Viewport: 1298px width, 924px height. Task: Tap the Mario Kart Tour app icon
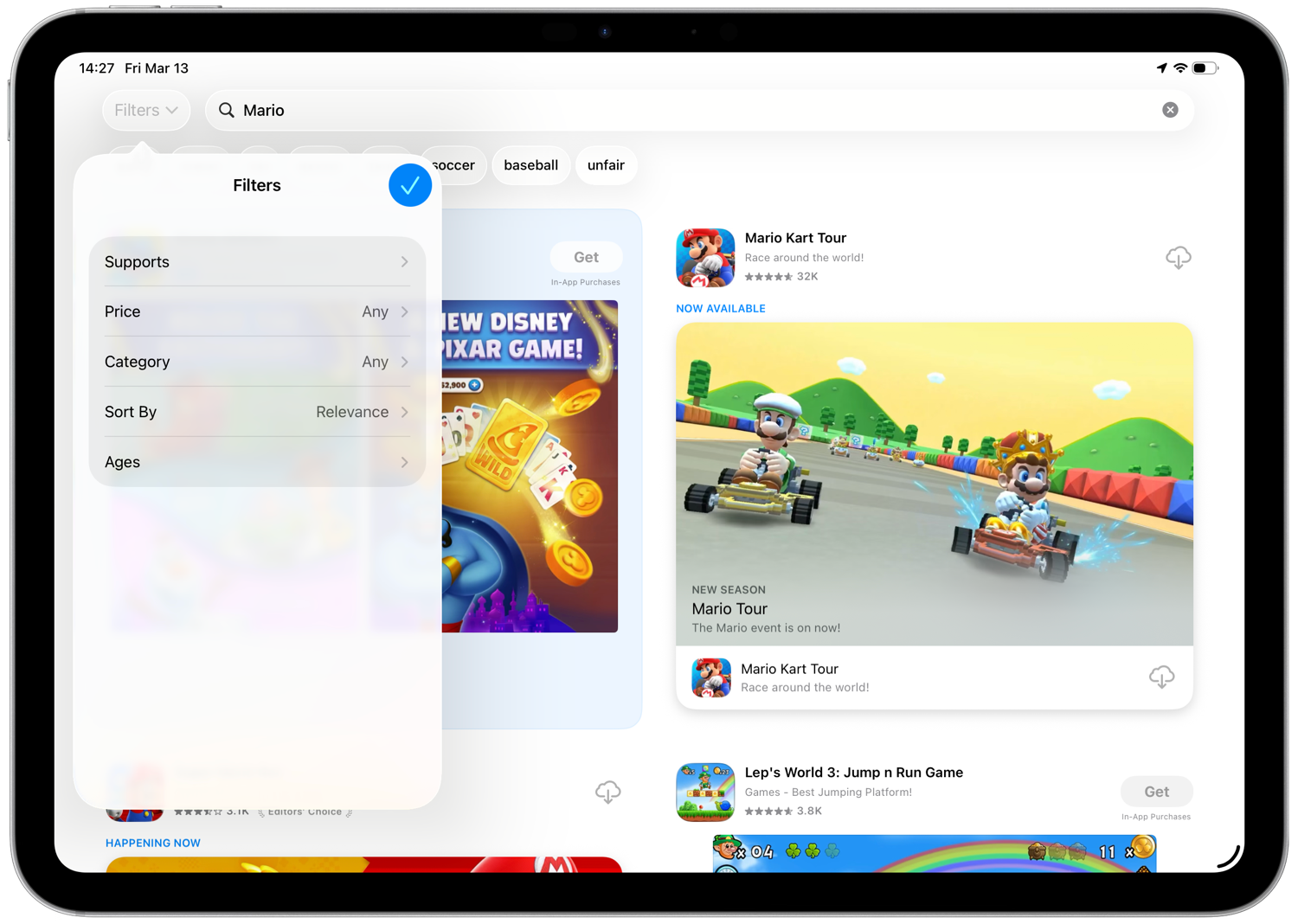click(705, 257)
